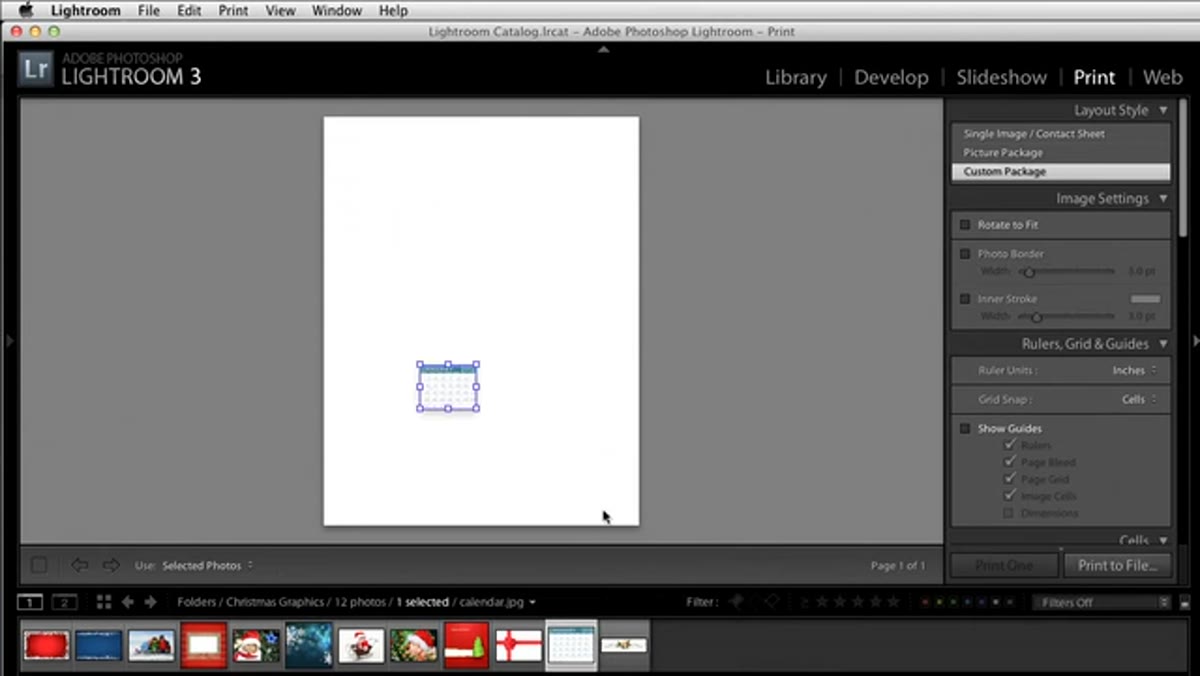The image size is (1200, 676).
Task: Go to next page with right arrow
Action: 111,565
